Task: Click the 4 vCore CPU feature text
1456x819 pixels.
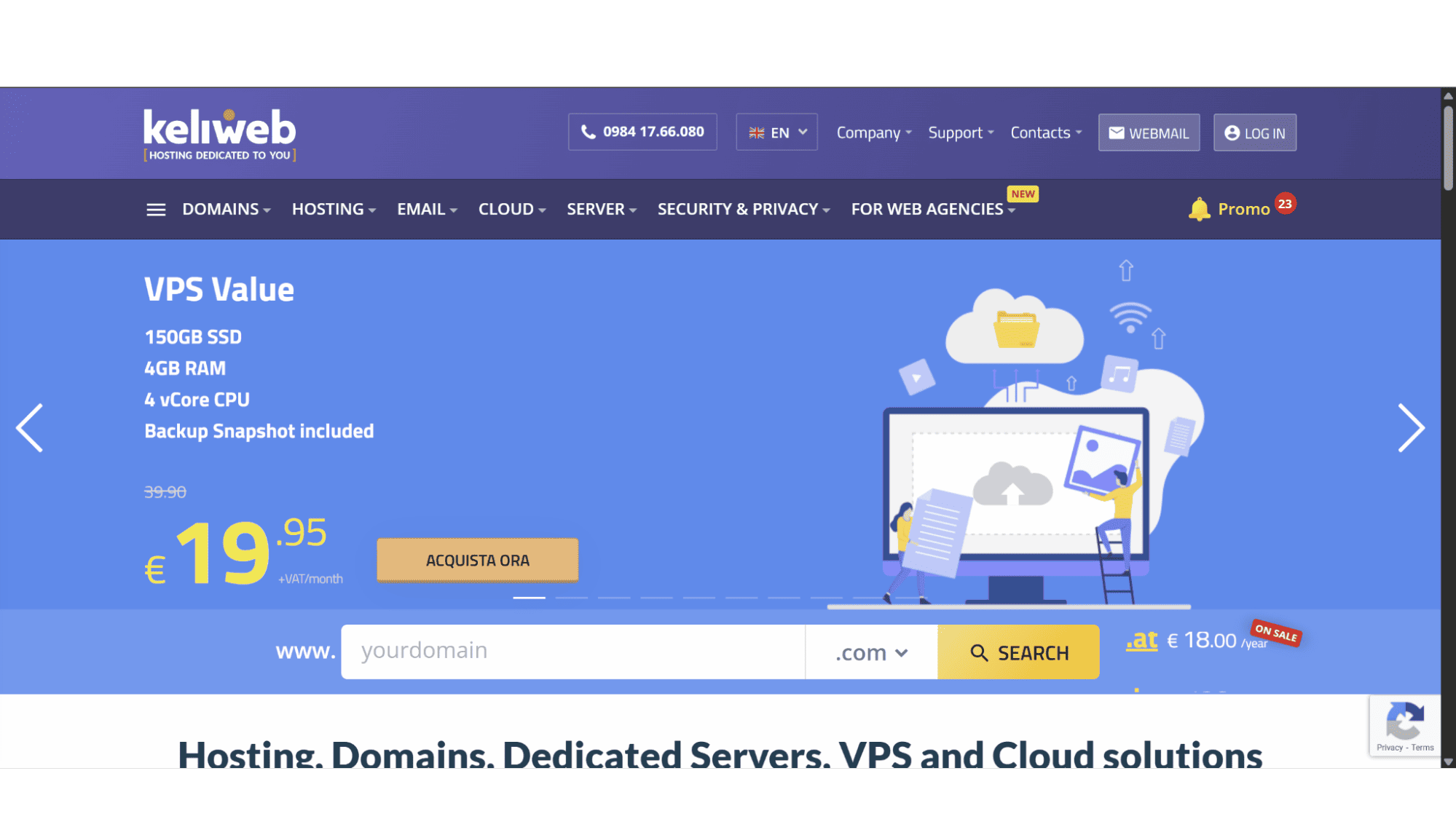Action: 197,400
